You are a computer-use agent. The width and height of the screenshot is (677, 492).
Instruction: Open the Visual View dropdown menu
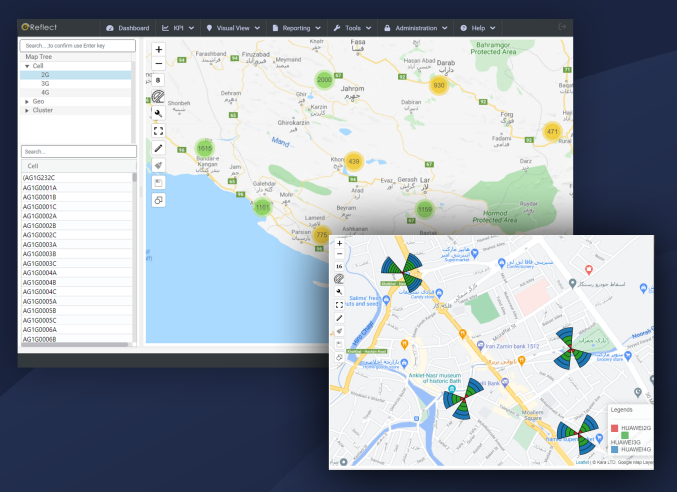[233, 28]
